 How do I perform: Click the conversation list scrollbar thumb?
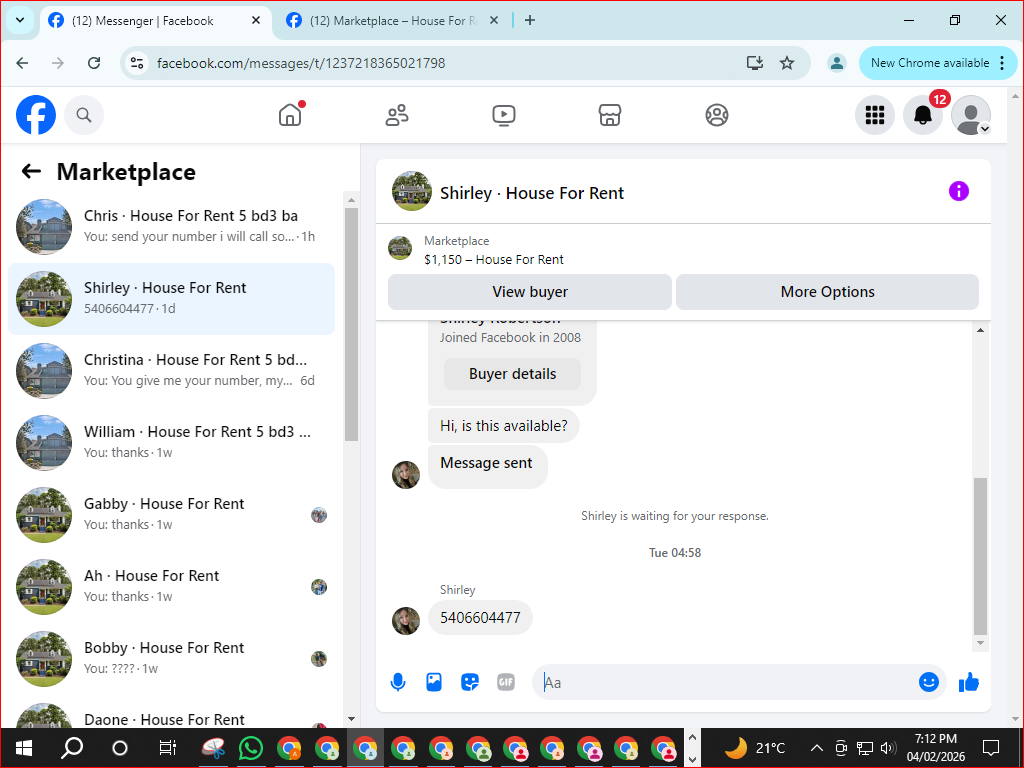351,325
